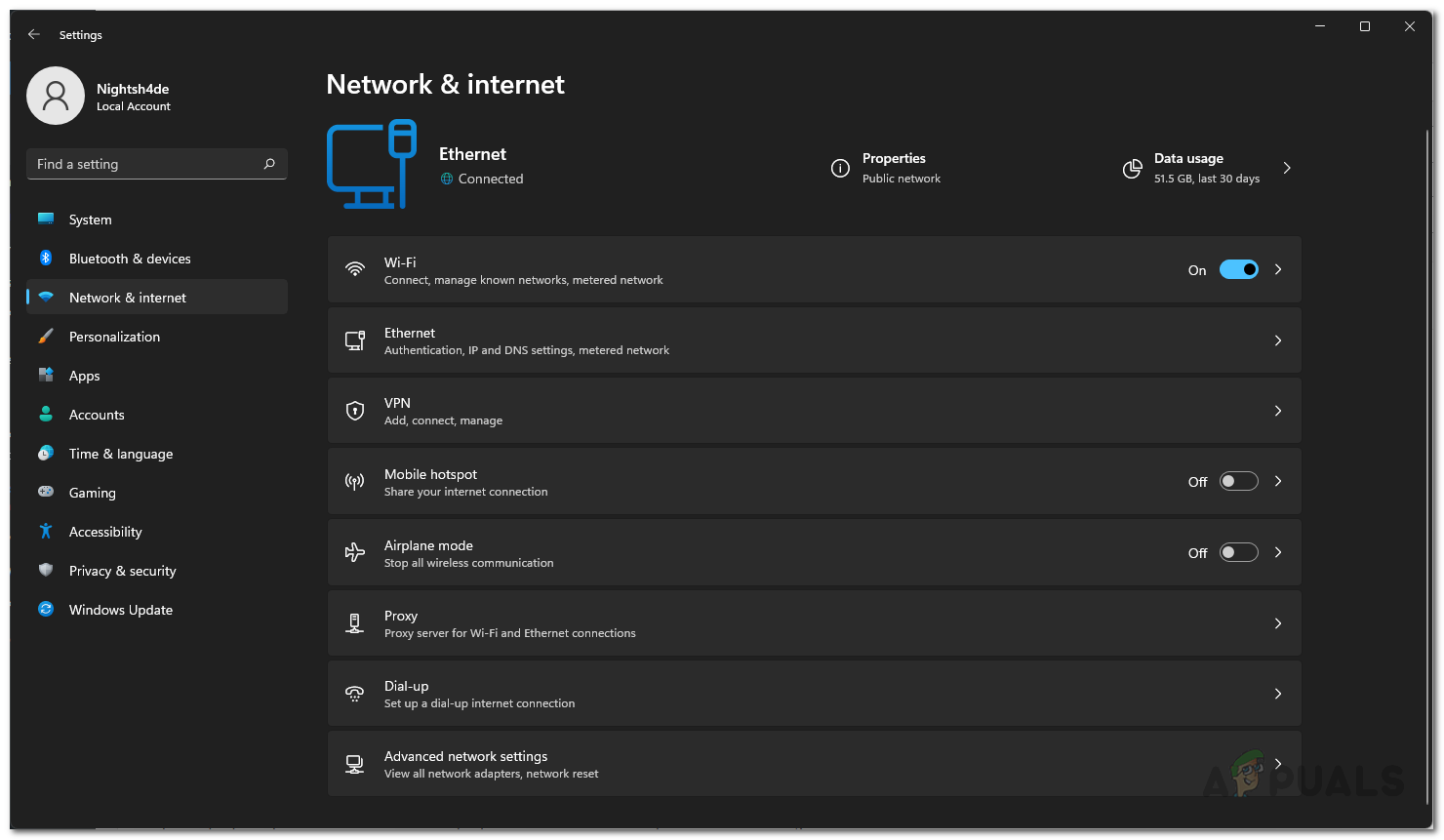Expand the VPN section chevron

point(1278,411)
